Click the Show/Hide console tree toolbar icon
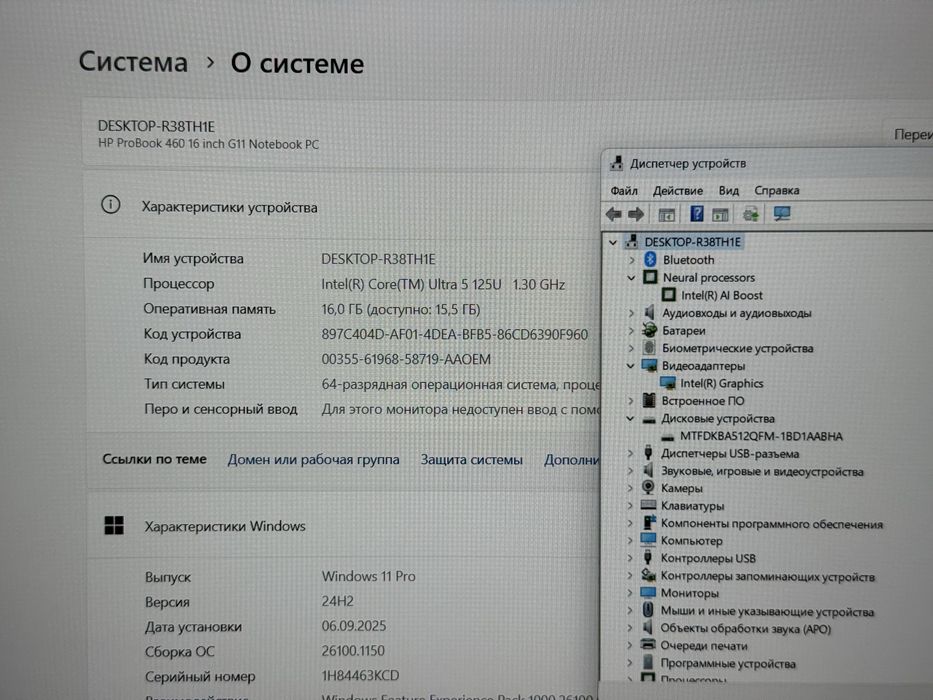The height and width of the screenshot is (700, 933). [x=666, y=214]
